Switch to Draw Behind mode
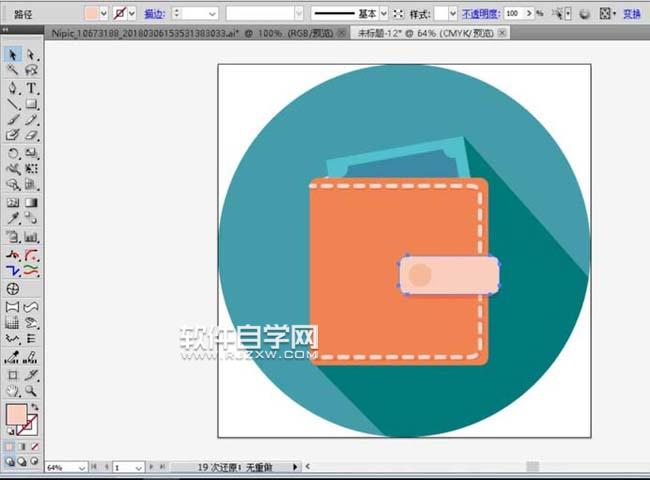Viewport: 650px width, 480px height. [22, 461]
